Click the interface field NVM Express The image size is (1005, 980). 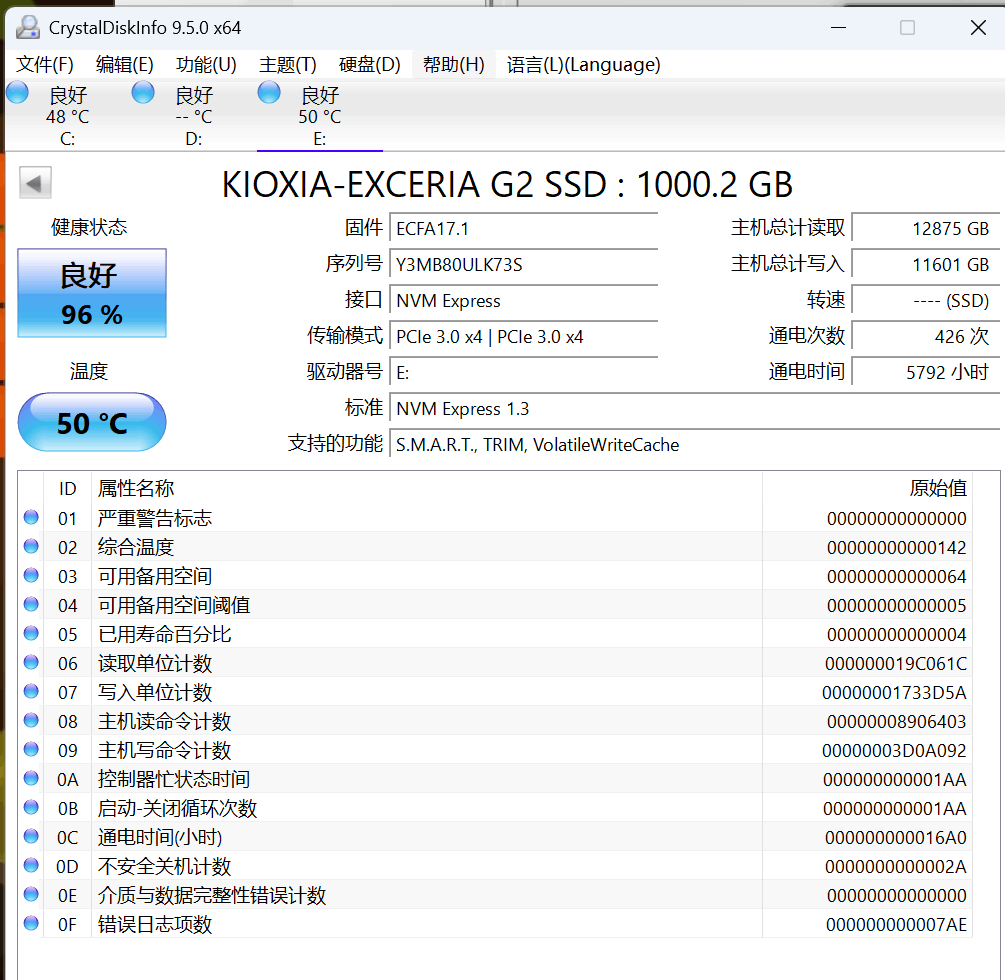click(524, 301)
